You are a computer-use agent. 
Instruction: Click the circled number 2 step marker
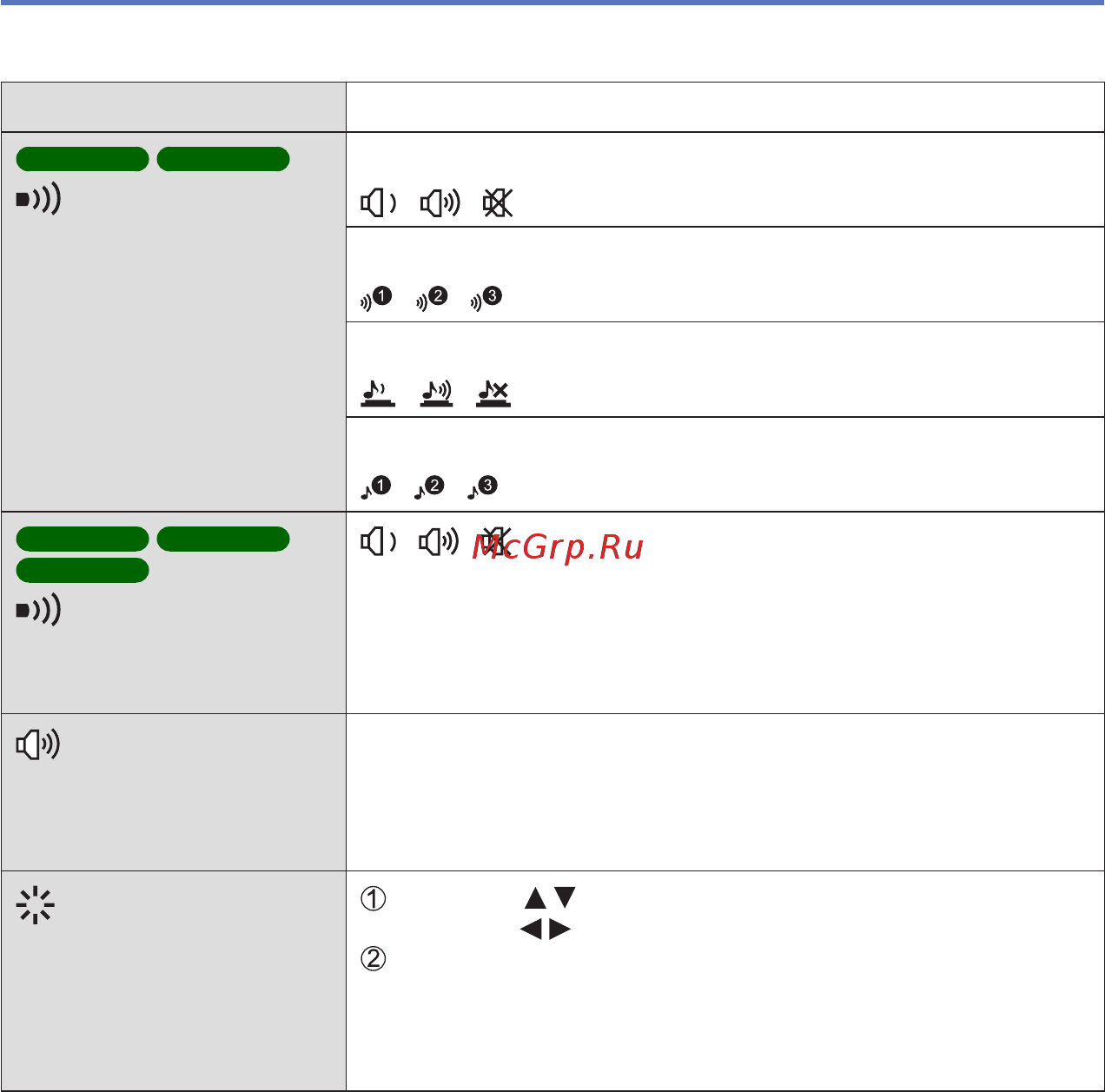(x=374, y=959)
